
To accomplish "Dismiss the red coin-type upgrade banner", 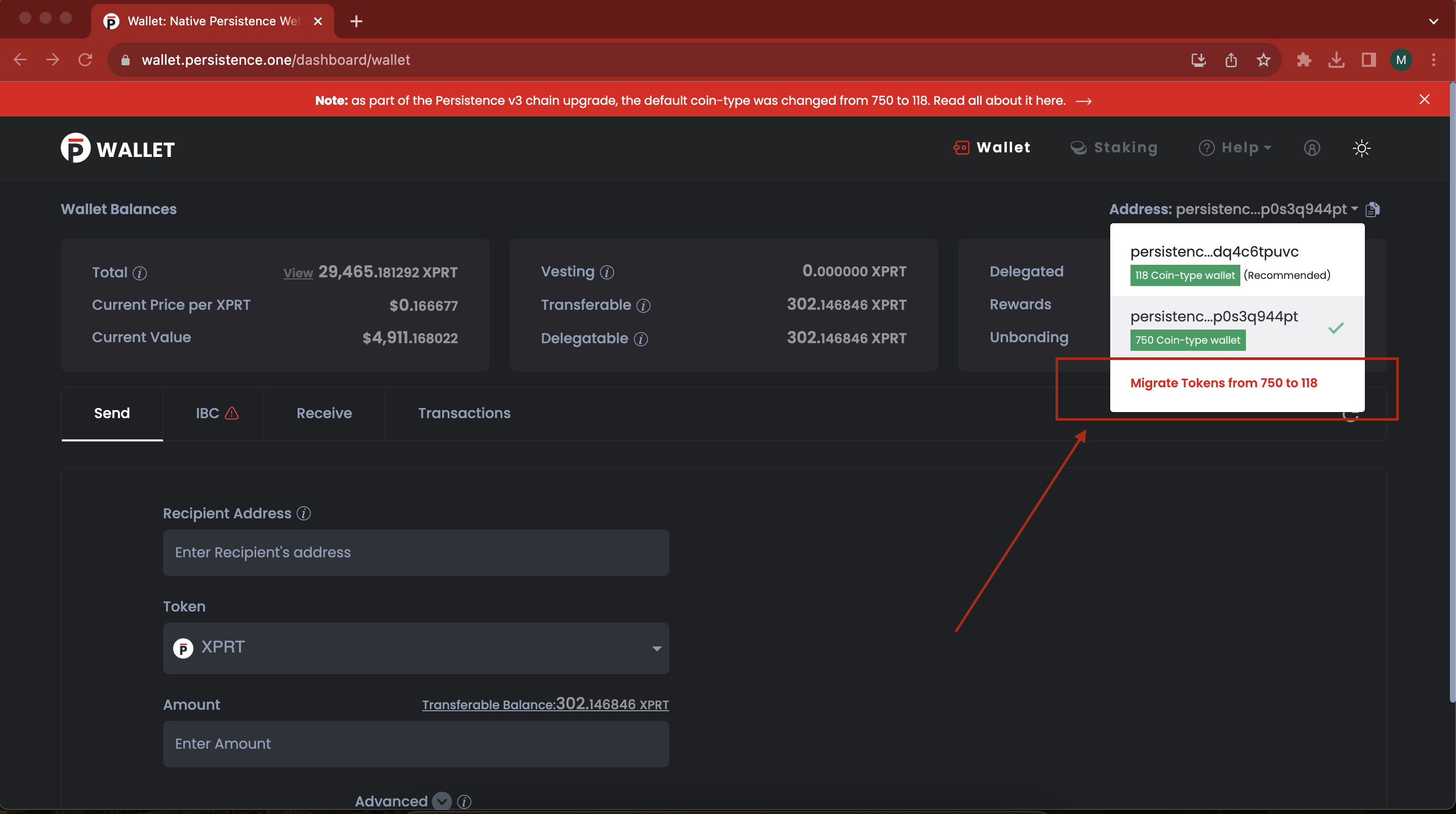I will click(1424, 100).
